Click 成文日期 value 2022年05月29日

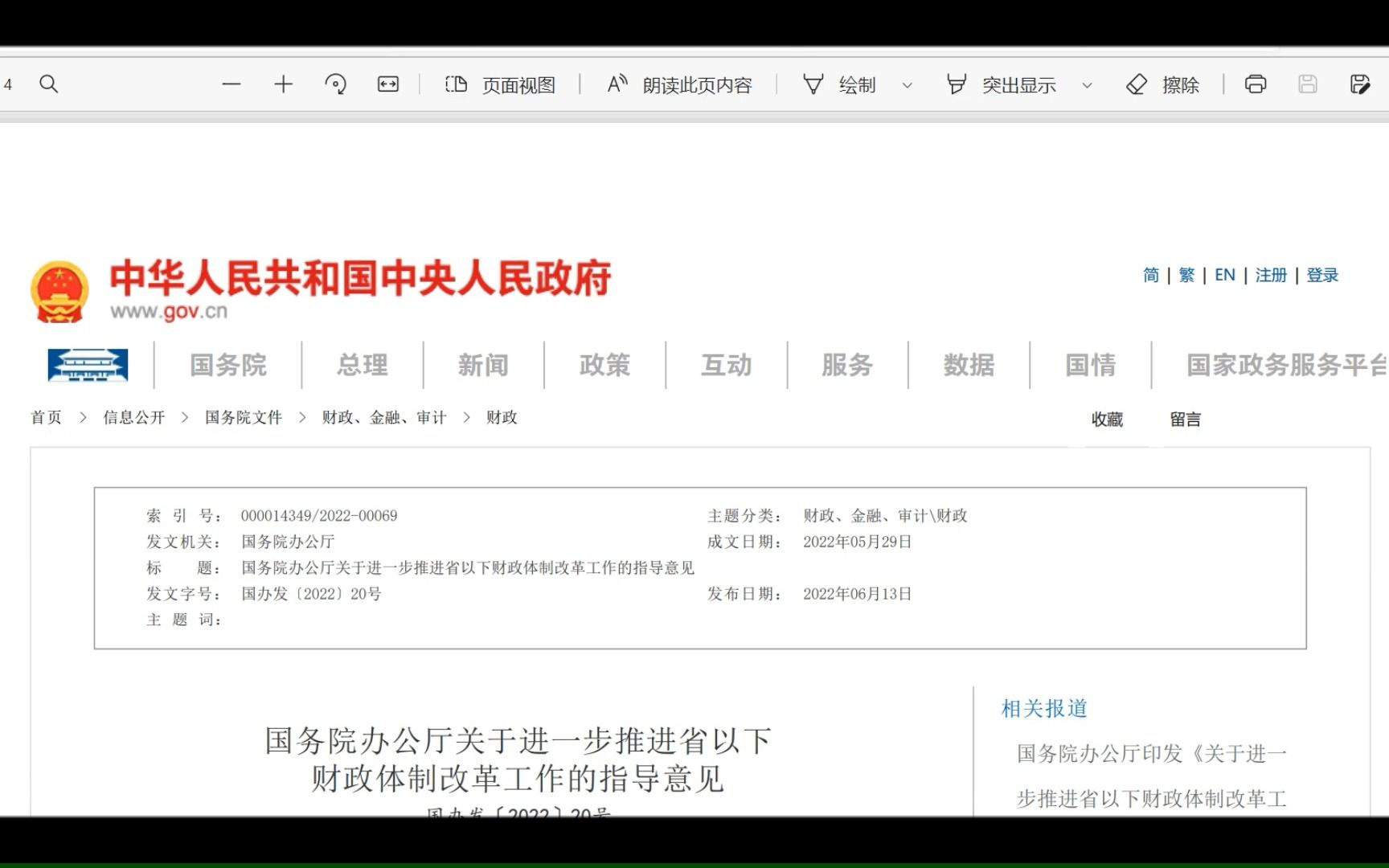pyautogui.click(x=858, y=542)
